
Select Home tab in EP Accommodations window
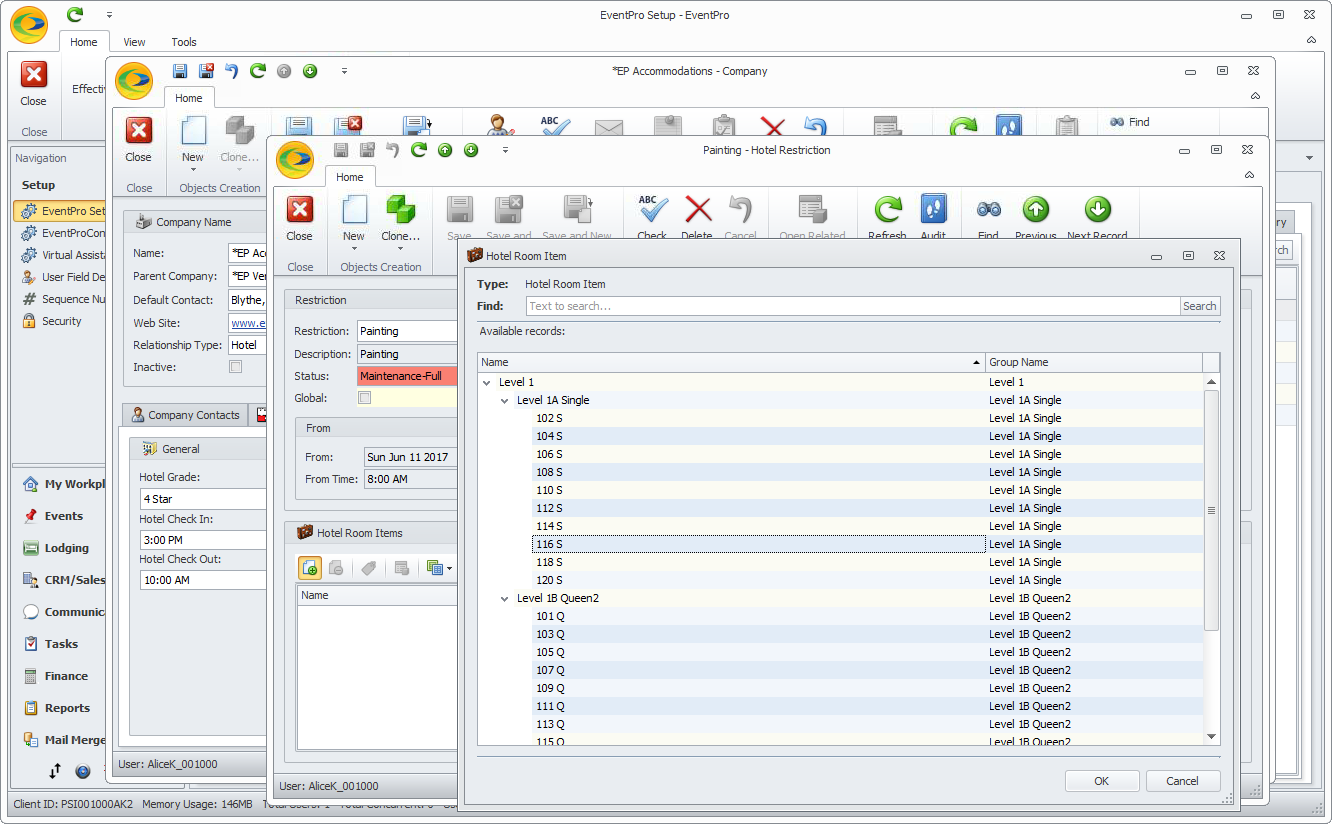(189, 98)
